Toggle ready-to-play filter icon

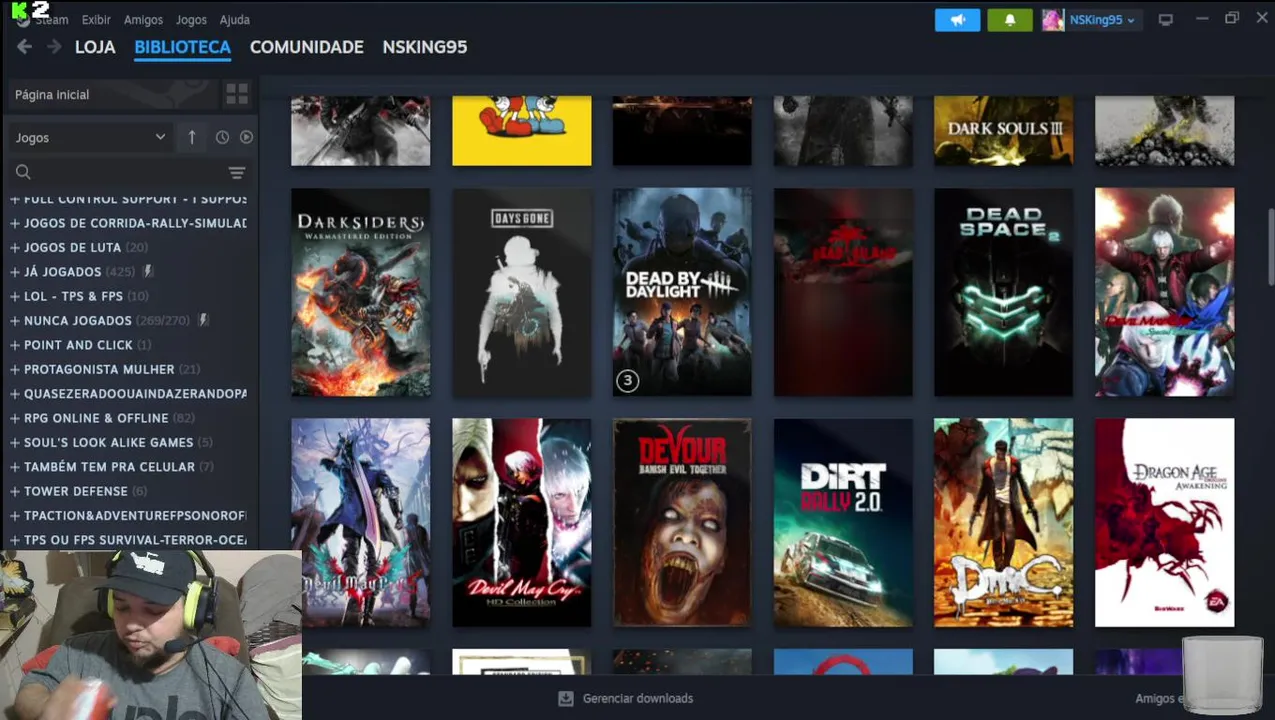(246, 137)
